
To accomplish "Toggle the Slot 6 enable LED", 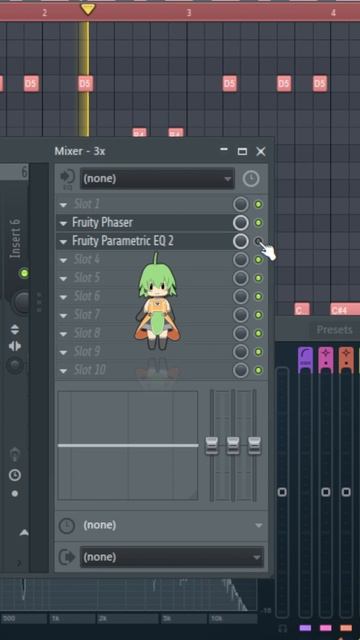I will (x=258, y=297).
